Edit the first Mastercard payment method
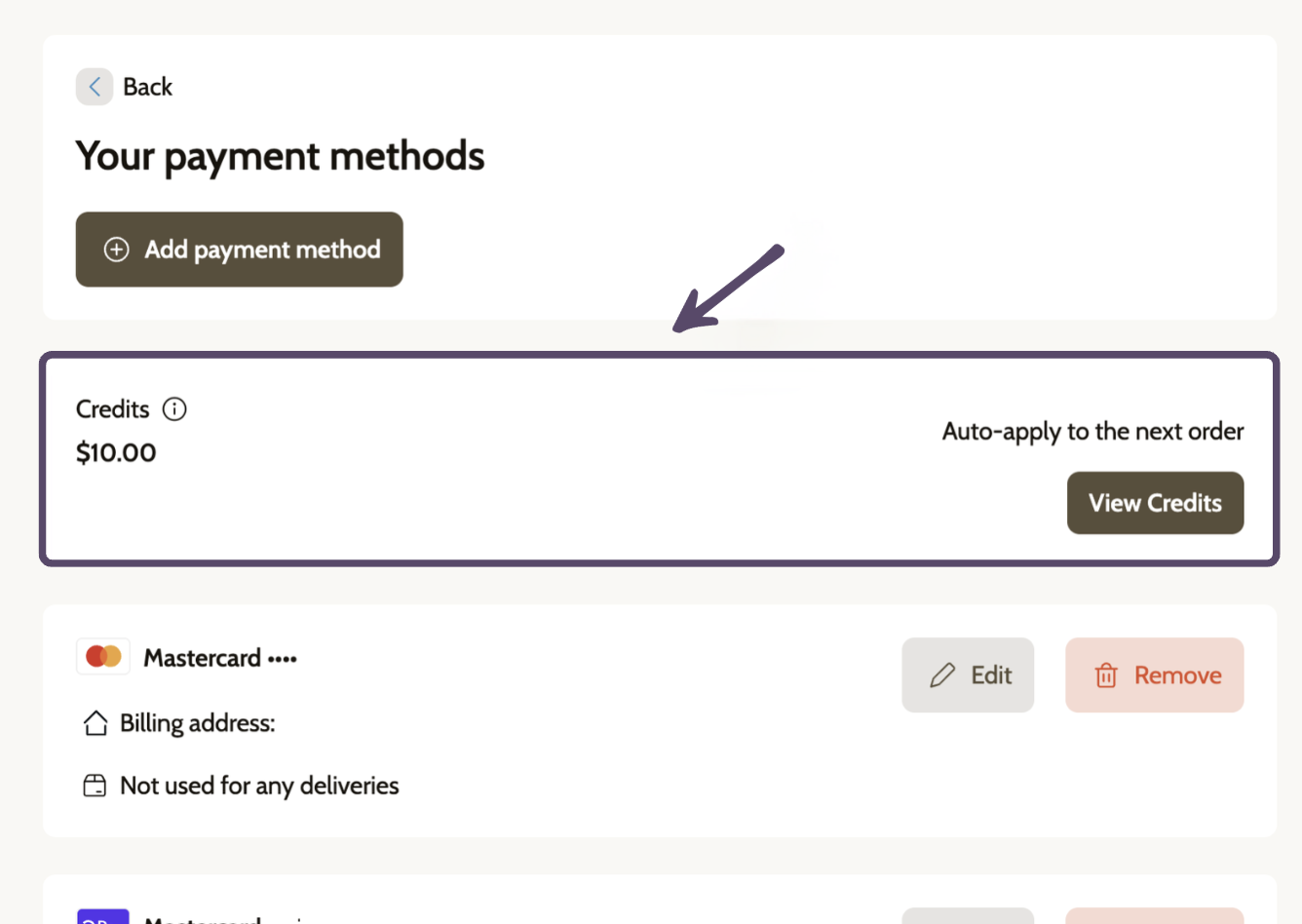Viewport: 1302px width, 924px height. 968,675
